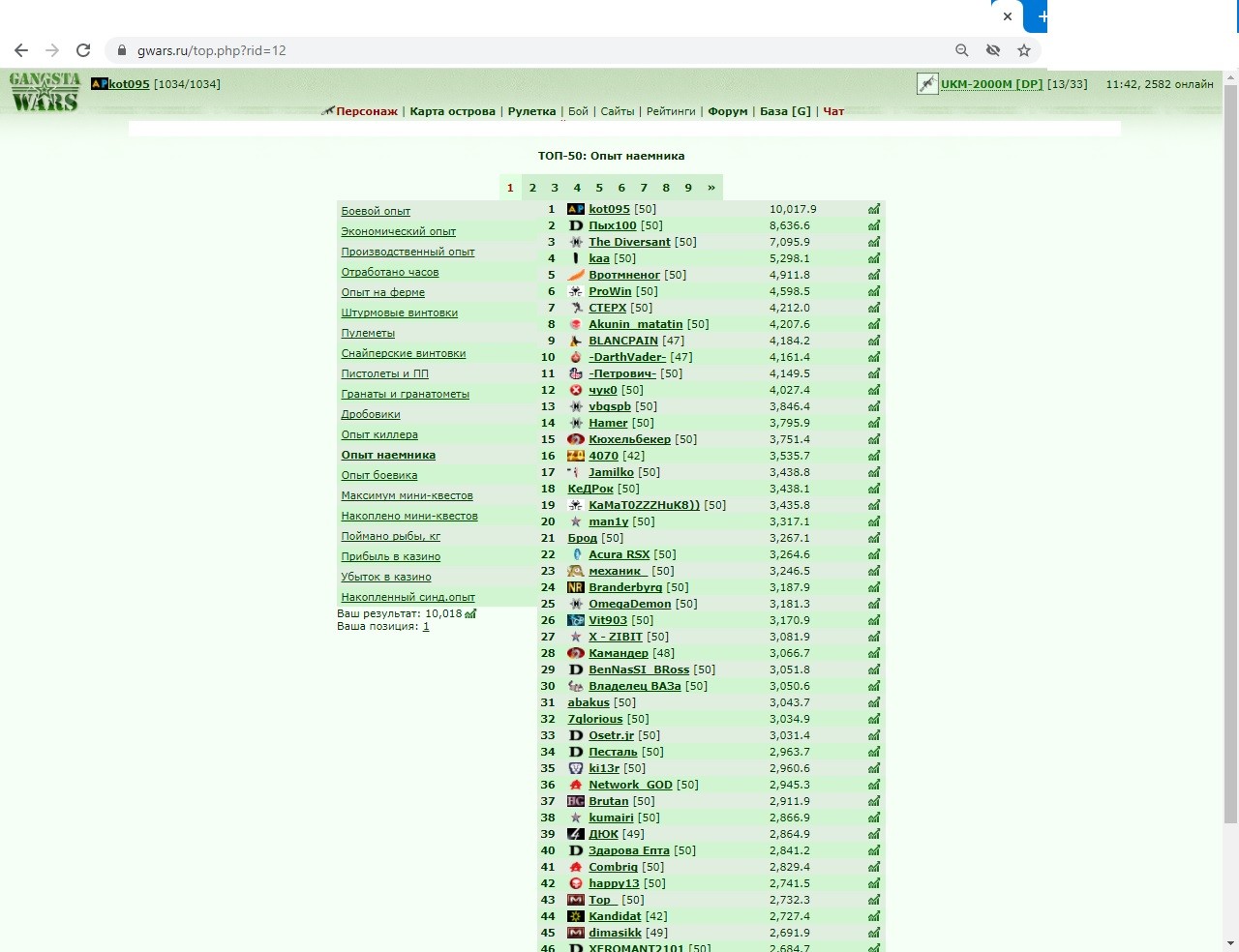Click syndicate icon next to Kandidat
Screen dimensions: 1239x952
[576, 916]
